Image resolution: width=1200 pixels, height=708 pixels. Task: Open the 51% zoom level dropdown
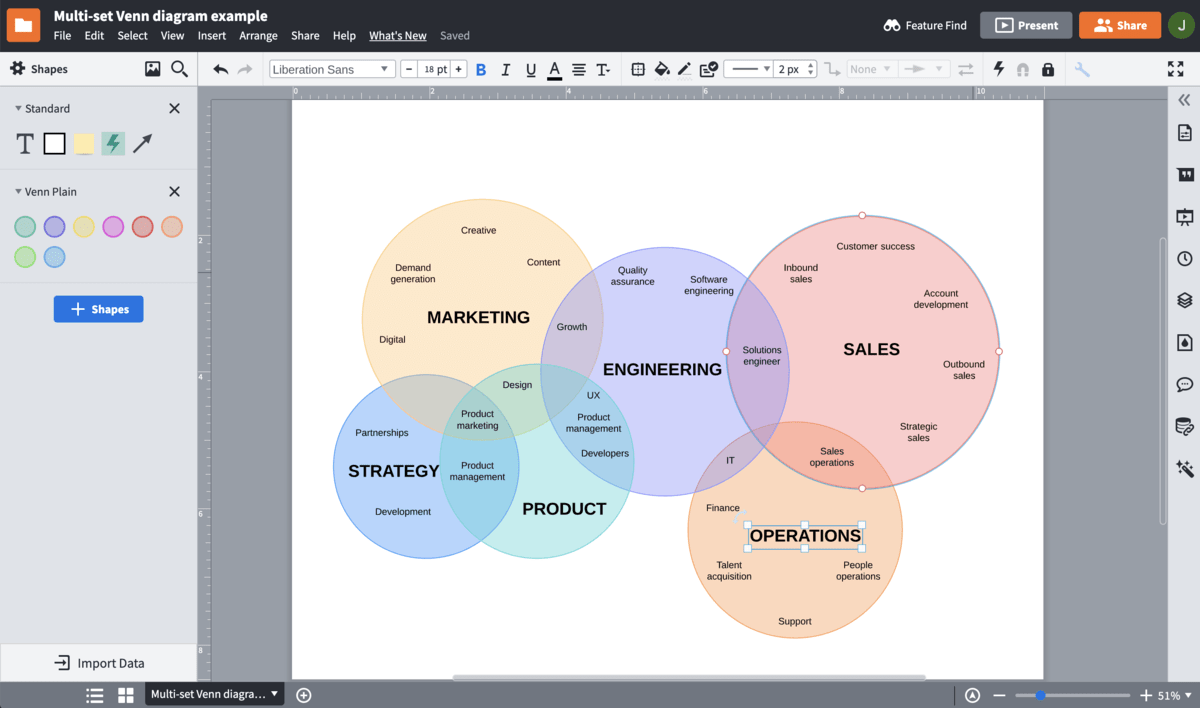click(1174, 695)
